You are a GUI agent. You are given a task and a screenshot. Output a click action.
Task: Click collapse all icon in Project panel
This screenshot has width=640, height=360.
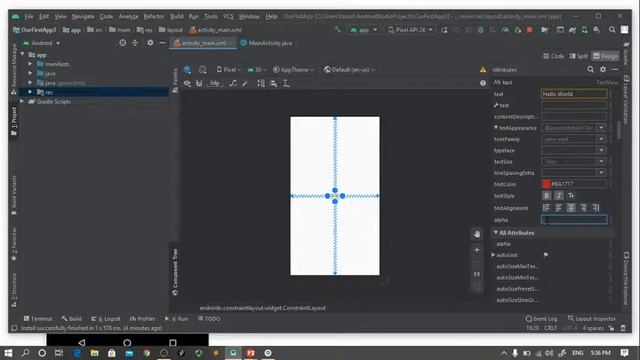(x=135, y=43)
